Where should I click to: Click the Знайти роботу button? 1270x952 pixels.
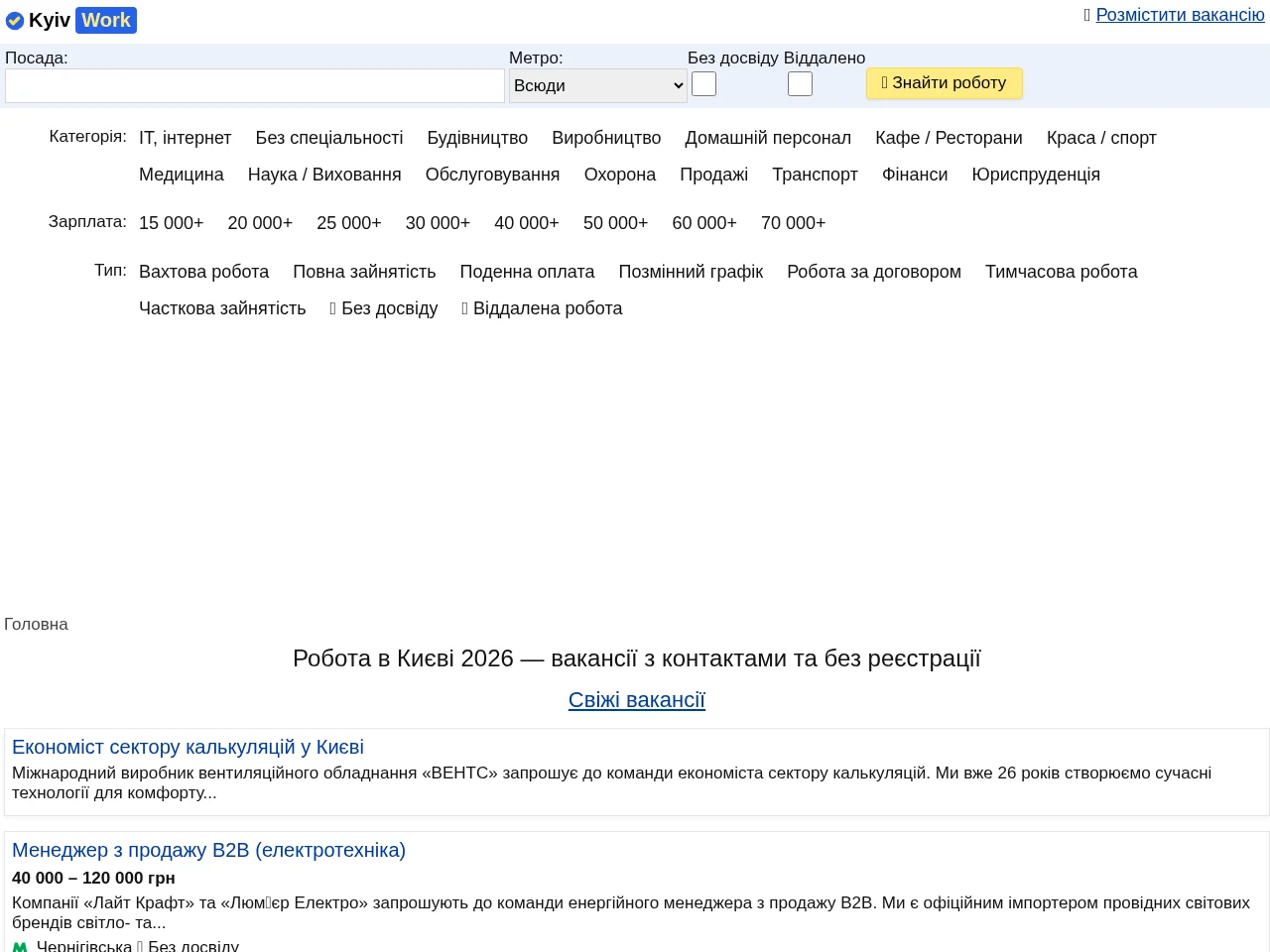pyautogui.click(x=945, y=83)
